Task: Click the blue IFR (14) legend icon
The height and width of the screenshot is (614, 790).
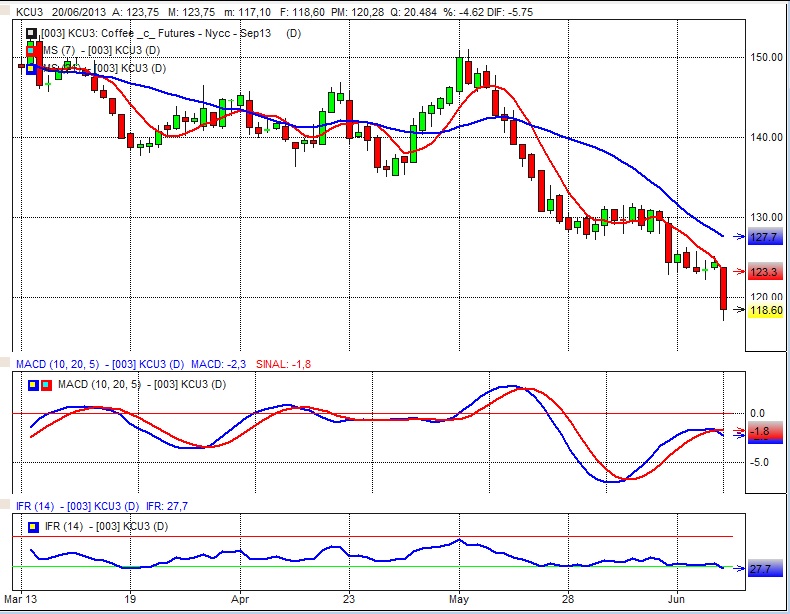Action: pyautogui.click(x=33, y=526)
